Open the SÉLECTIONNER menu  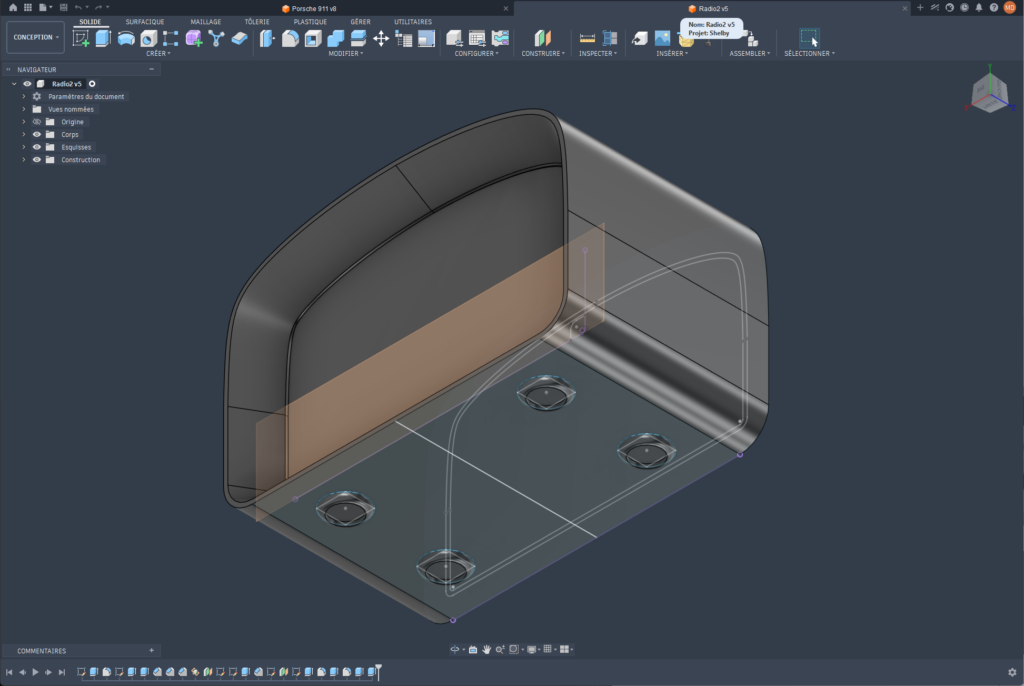809,54
